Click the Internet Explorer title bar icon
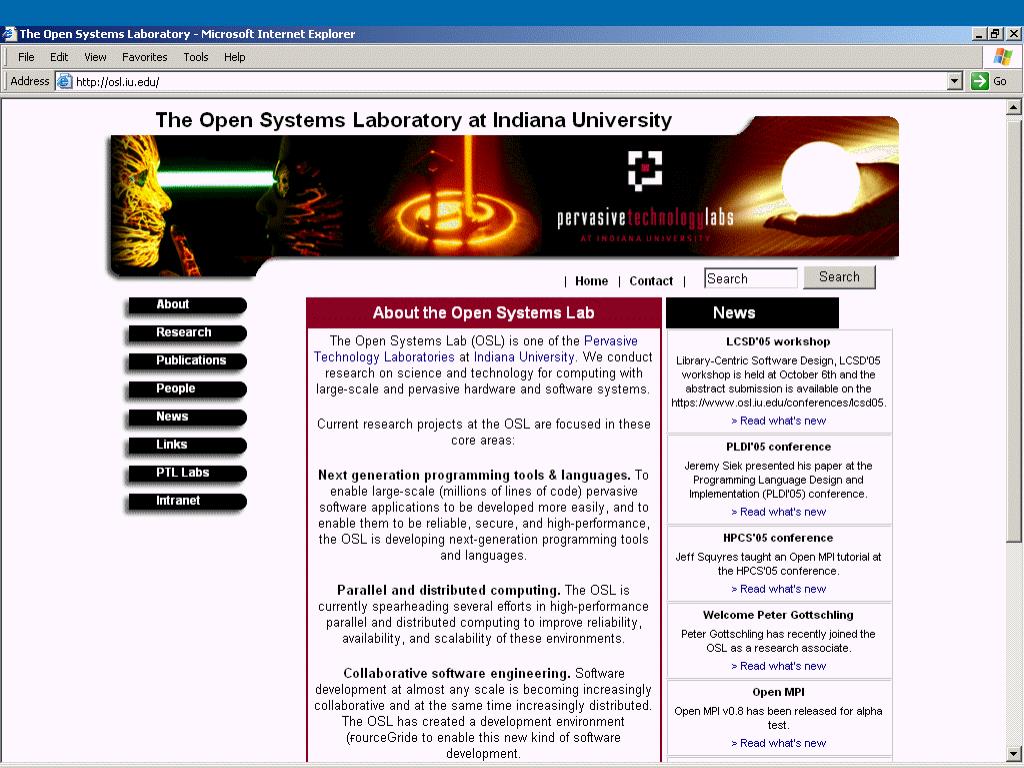The height and width of the screenshot is (768, 1024). coord(9,34)
